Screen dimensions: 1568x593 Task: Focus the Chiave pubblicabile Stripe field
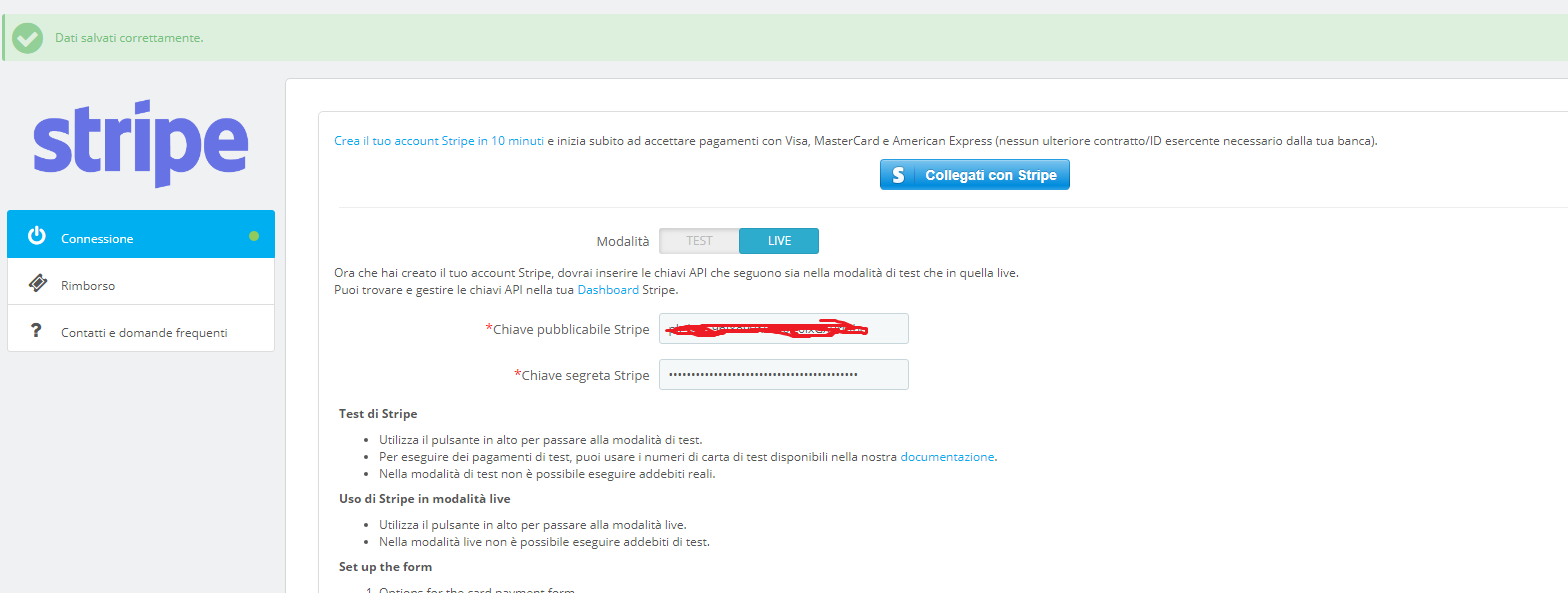click(784, 329)
